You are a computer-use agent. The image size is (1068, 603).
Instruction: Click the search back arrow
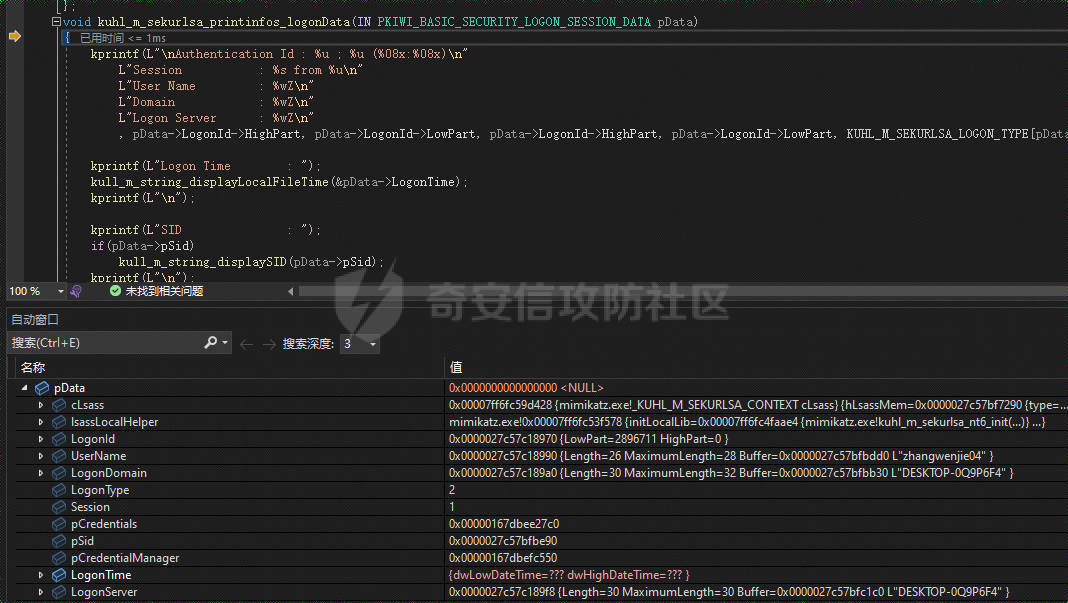click(247, 344)
